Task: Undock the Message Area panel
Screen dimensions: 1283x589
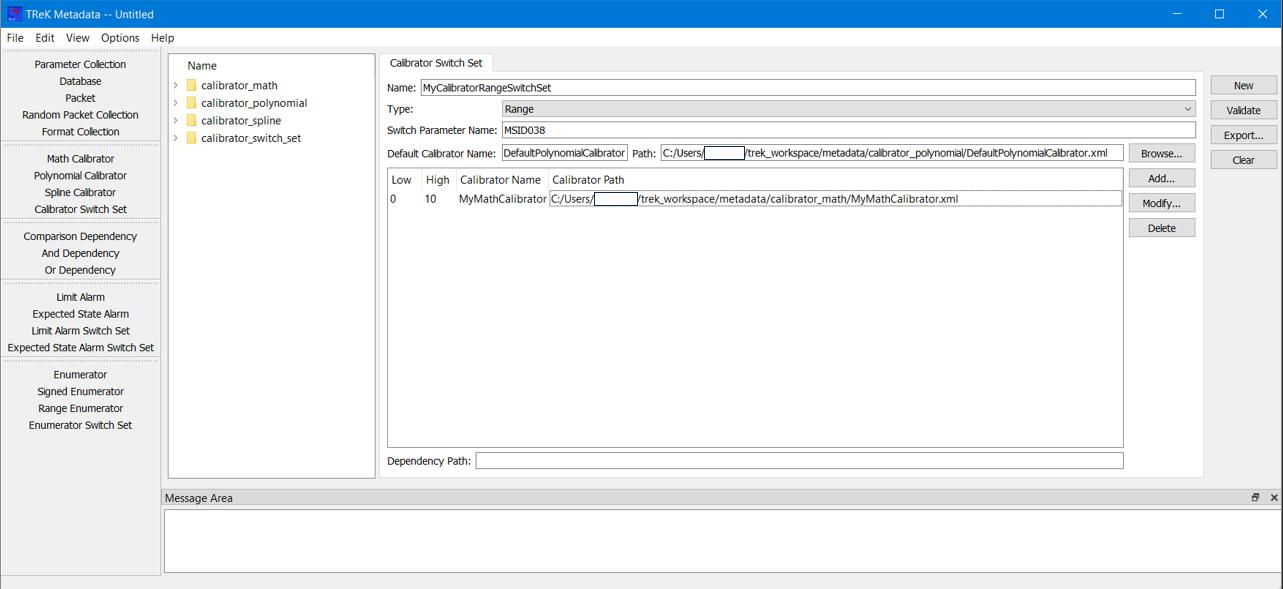Action: pos(1255,498)
